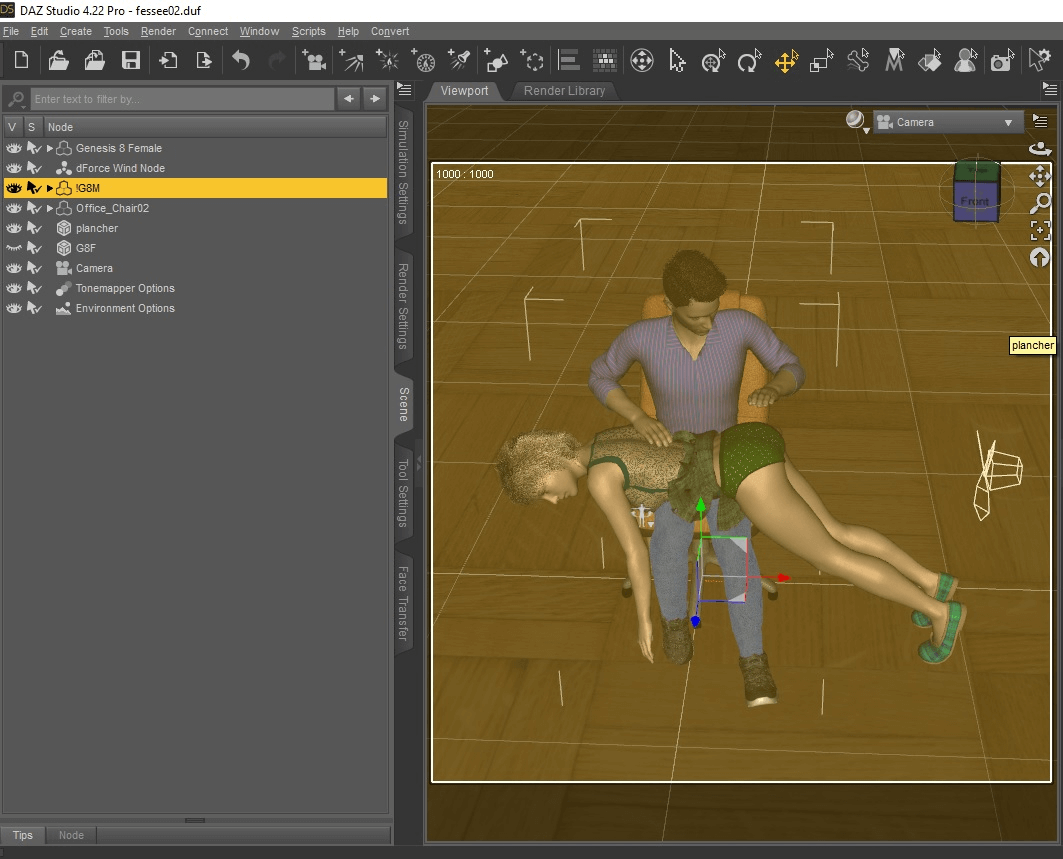Open the Node tab at bottom

coord(71,835)
